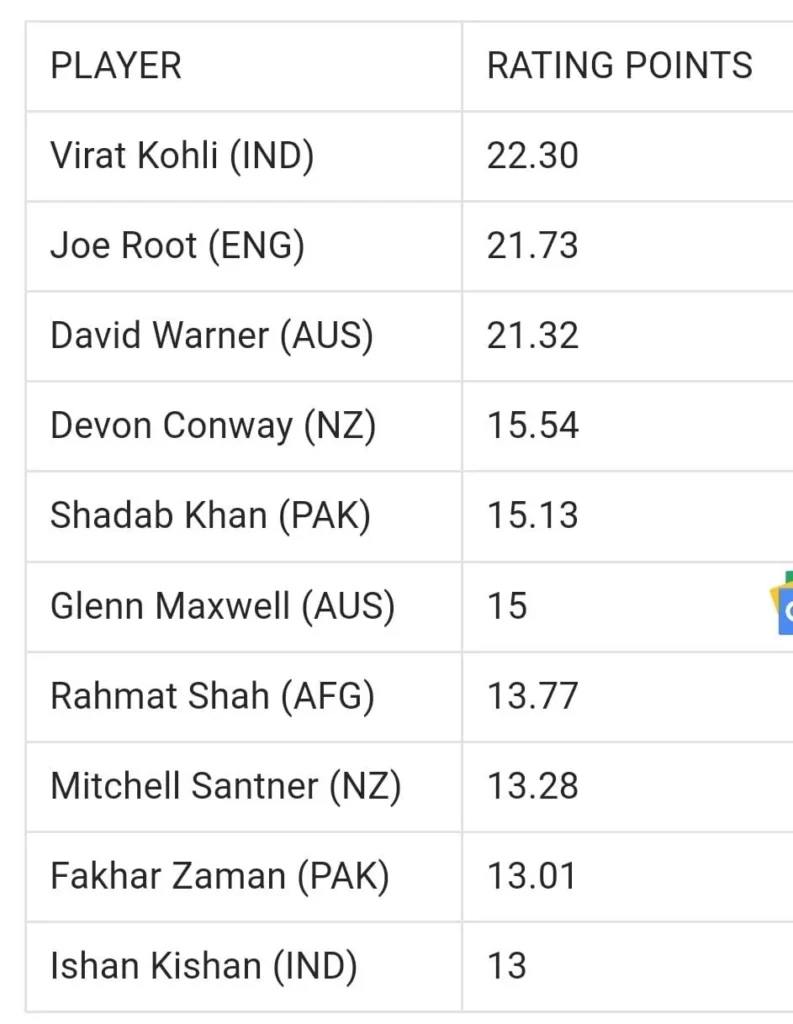Click the 13.77 rating value
Image resolution: width=793 pixels, height=1024 pixels.
pyautogui.click(x=532, y=696)
